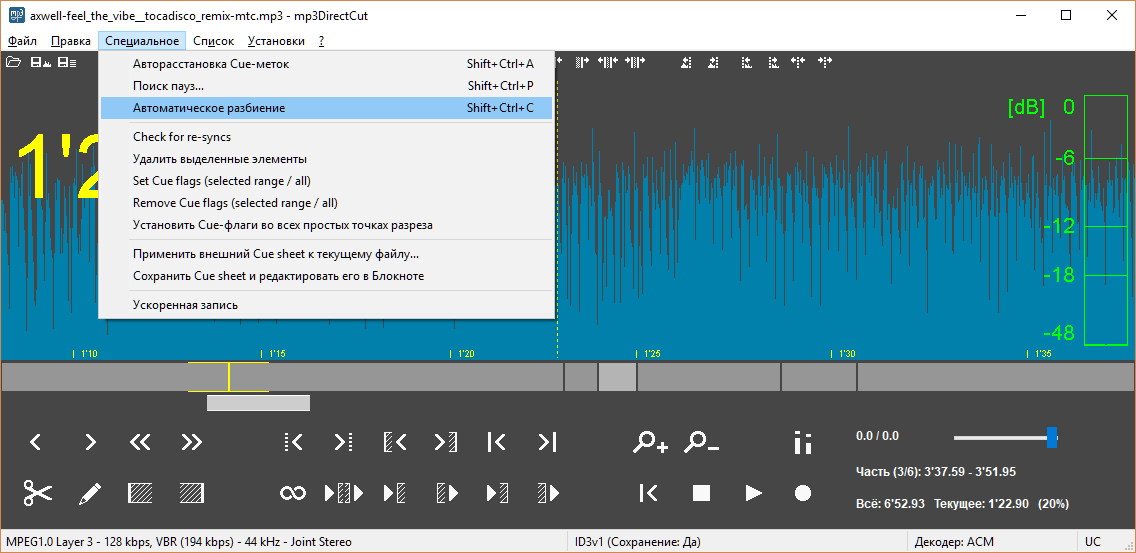
Task: Go to file start button beside the zoom icons
Action: 496,441
